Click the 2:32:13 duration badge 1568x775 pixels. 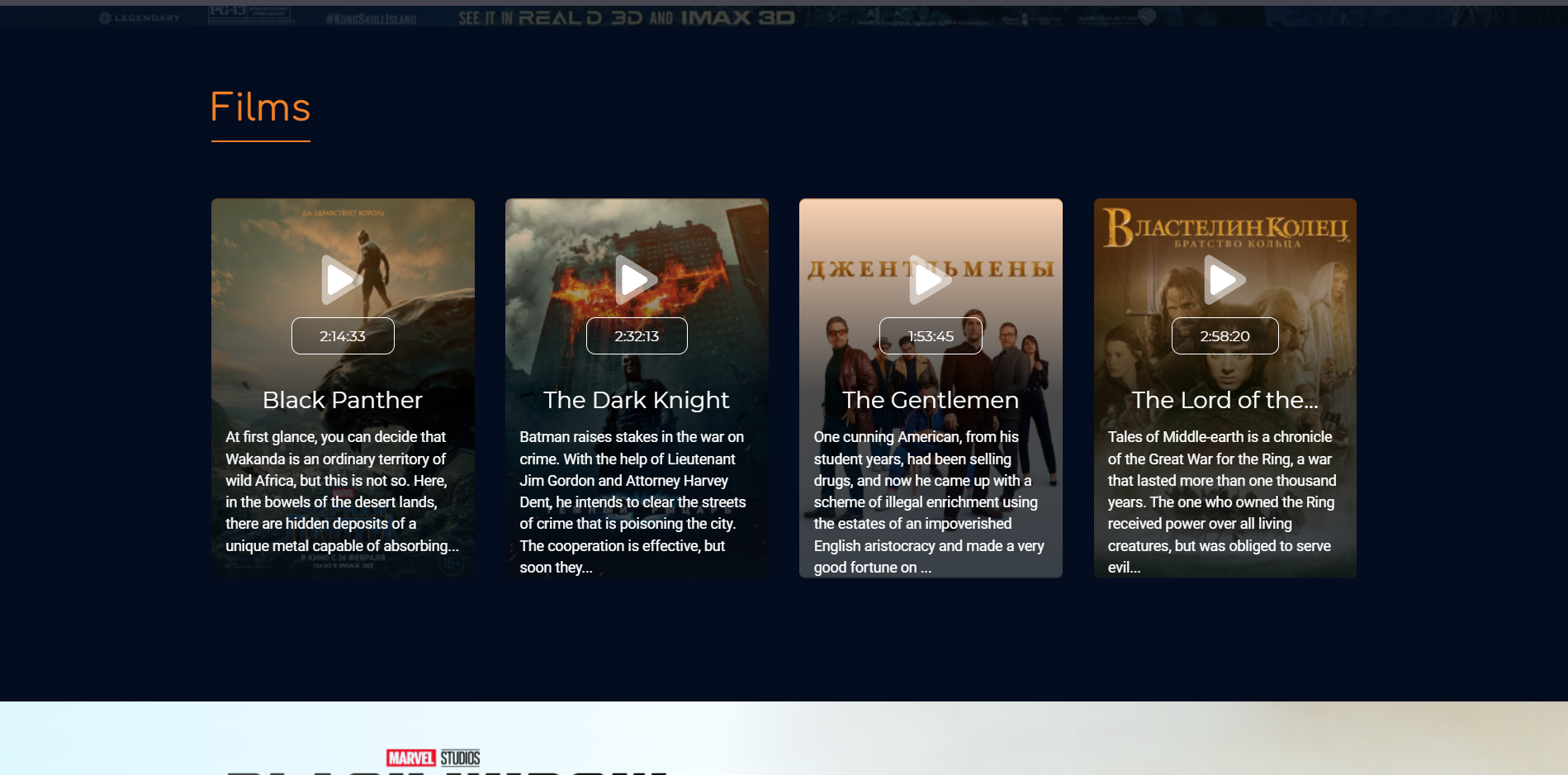point(637,335)
